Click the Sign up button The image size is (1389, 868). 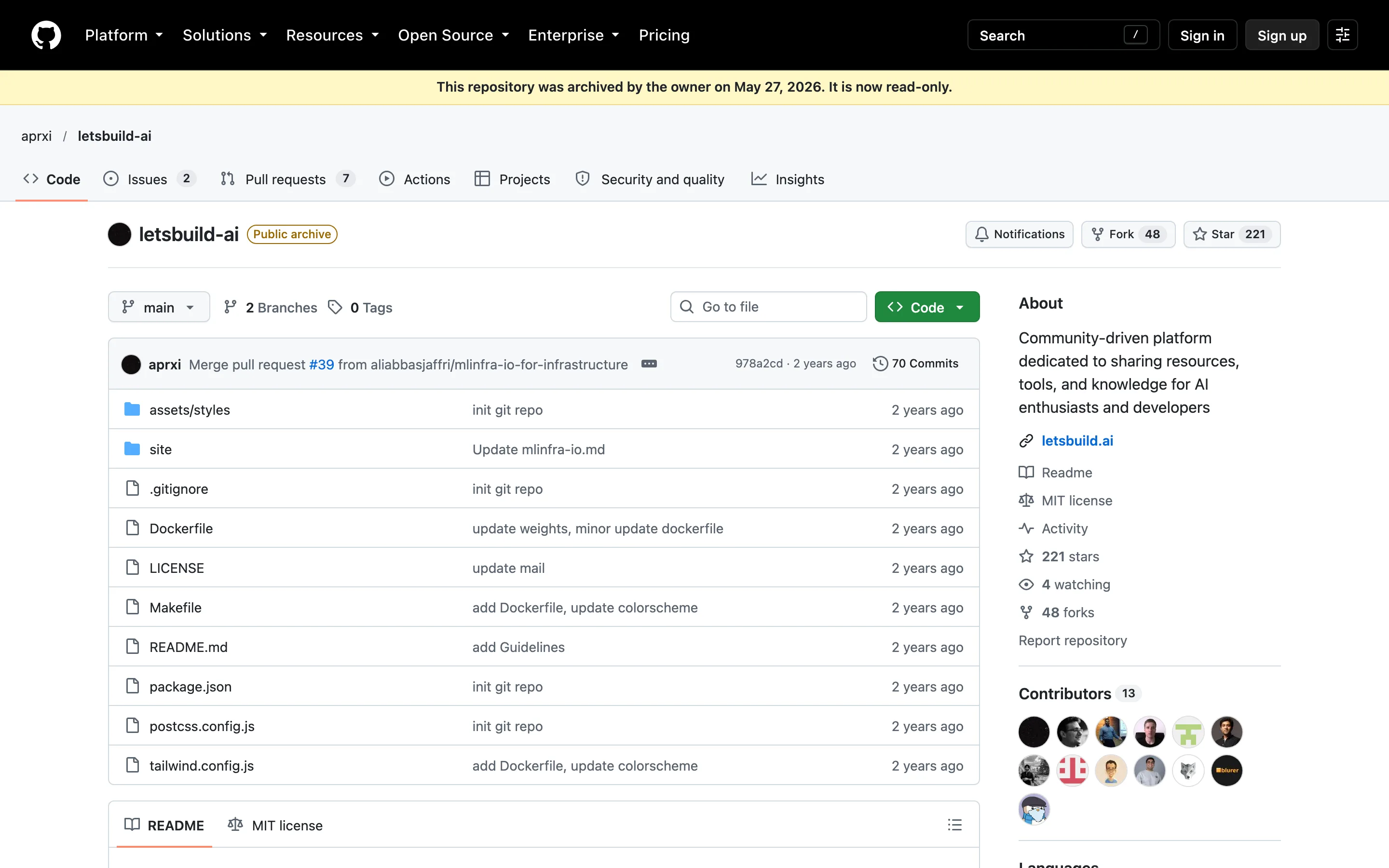[1281, 35]
